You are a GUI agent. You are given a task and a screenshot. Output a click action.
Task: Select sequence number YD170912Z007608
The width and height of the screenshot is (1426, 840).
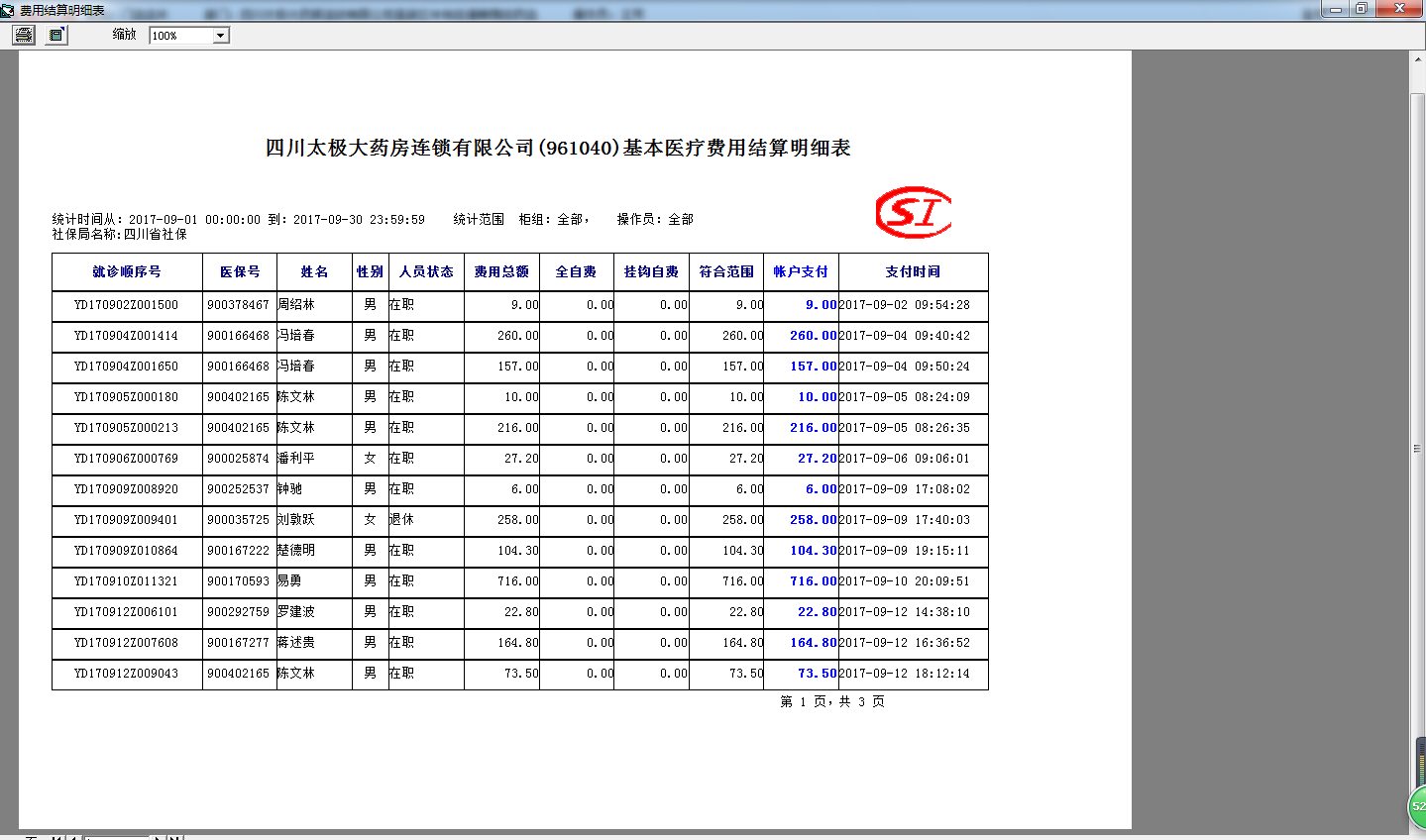(x=126, y=643)
